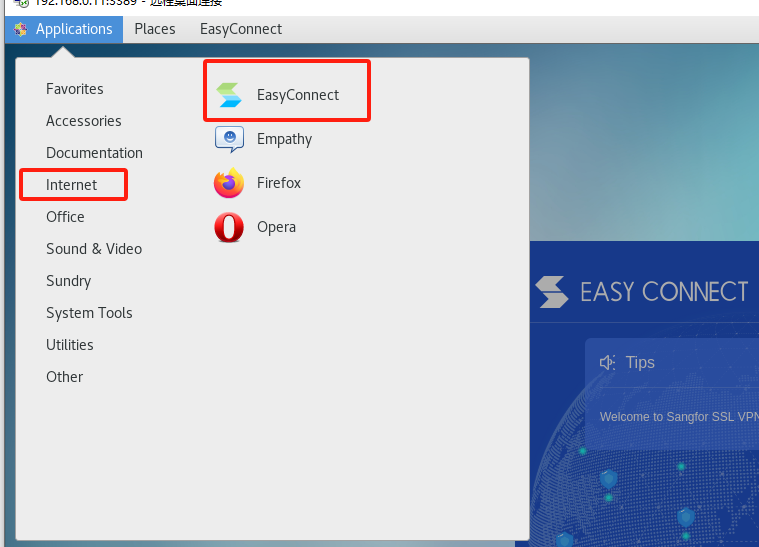The height and width of the screenshot is (547, 759).
Task: Open the Places menu
Action: [155, 29]
